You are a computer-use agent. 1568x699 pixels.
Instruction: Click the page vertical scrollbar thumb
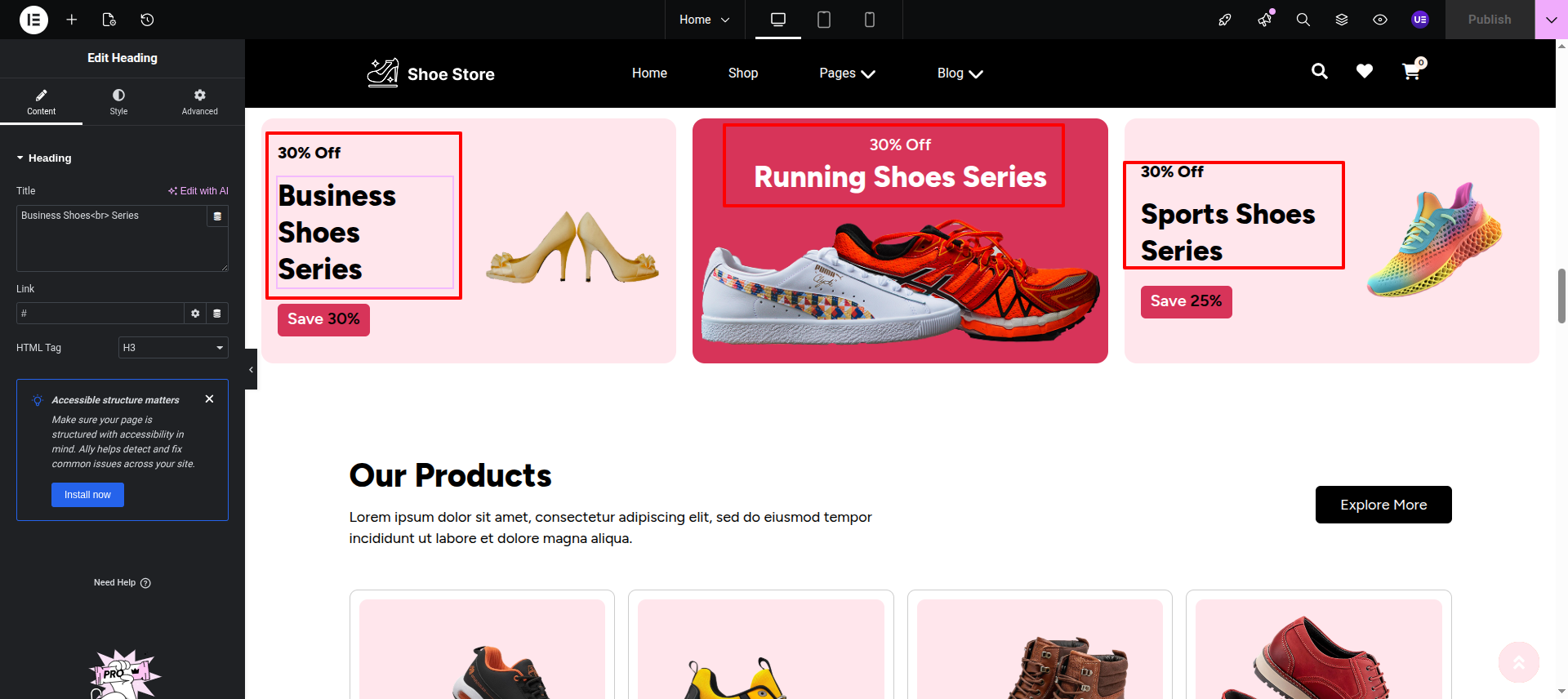(1561, 296)
